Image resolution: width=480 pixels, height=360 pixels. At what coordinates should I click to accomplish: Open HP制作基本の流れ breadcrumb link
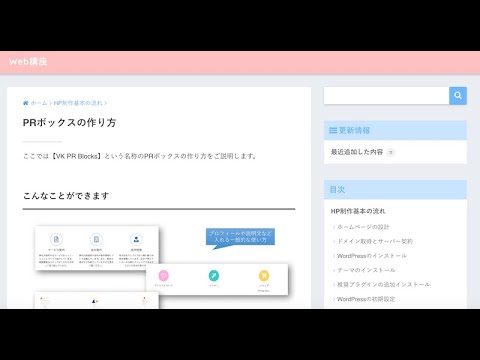(78, 103)
